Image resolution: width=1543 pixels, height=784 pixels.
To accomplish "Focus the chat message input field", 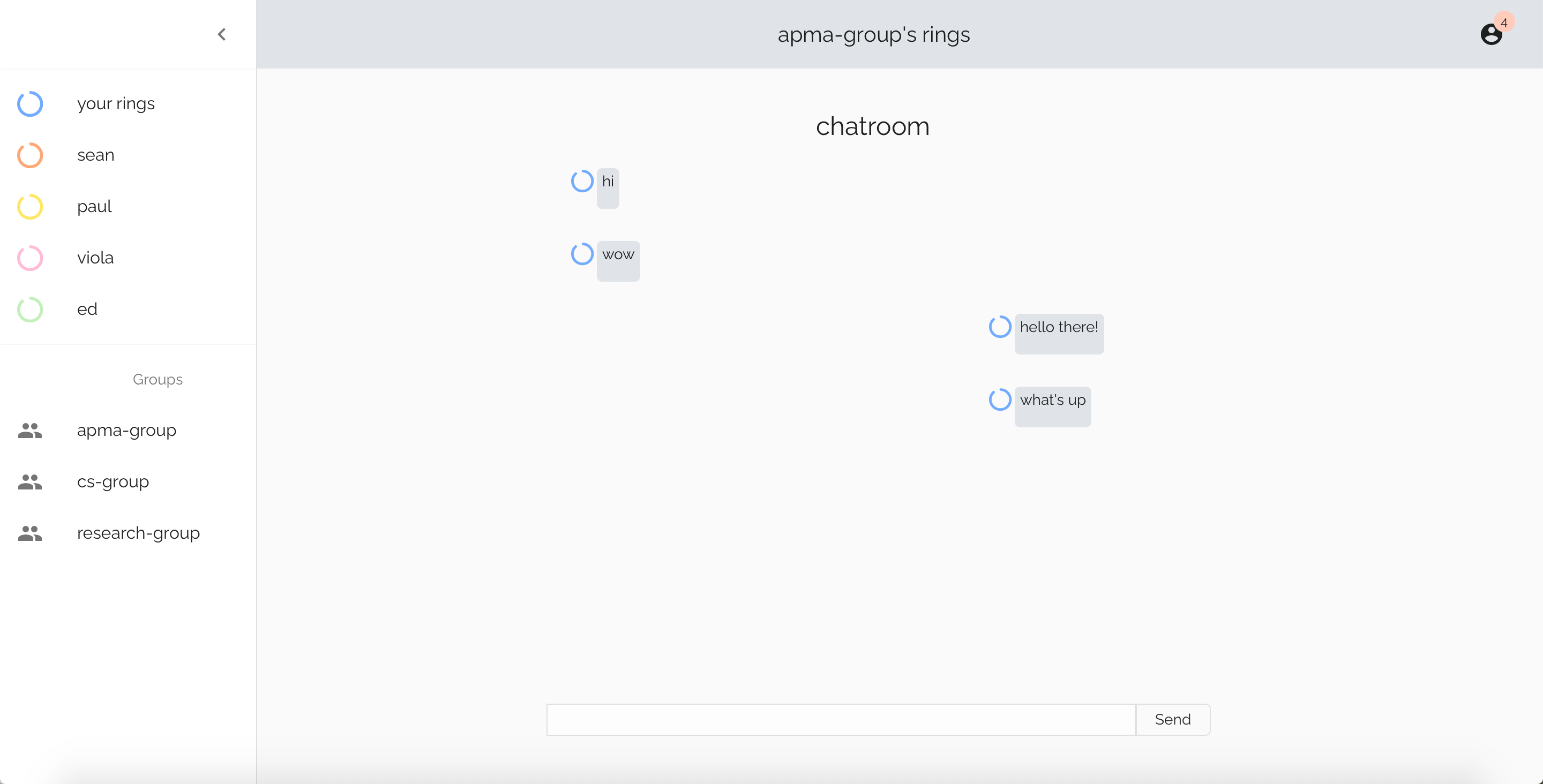I will point(841,719).
